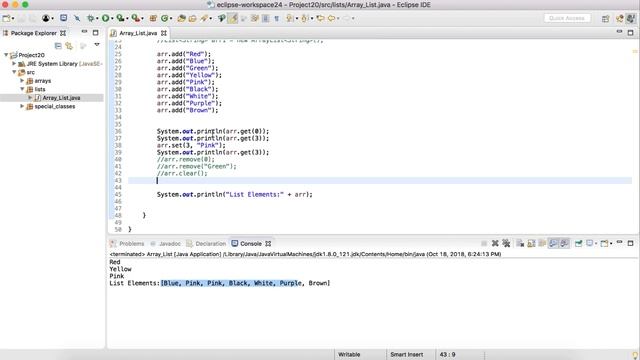The height and width of the screenshot is (360, 640).
Task: Click the 'Writable' status bar entry
Action: (349, 355)
